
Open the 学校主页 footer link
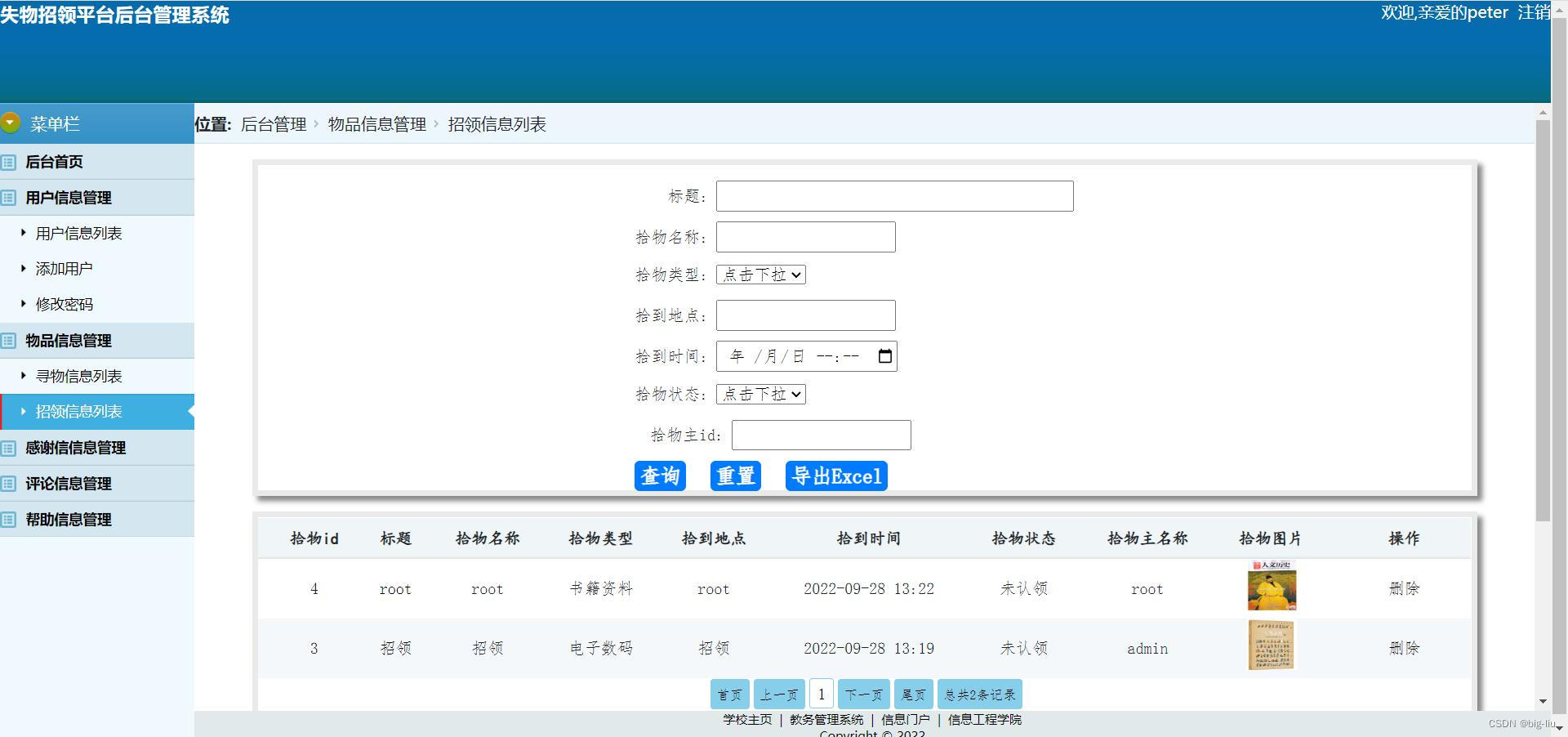point(747,720)
